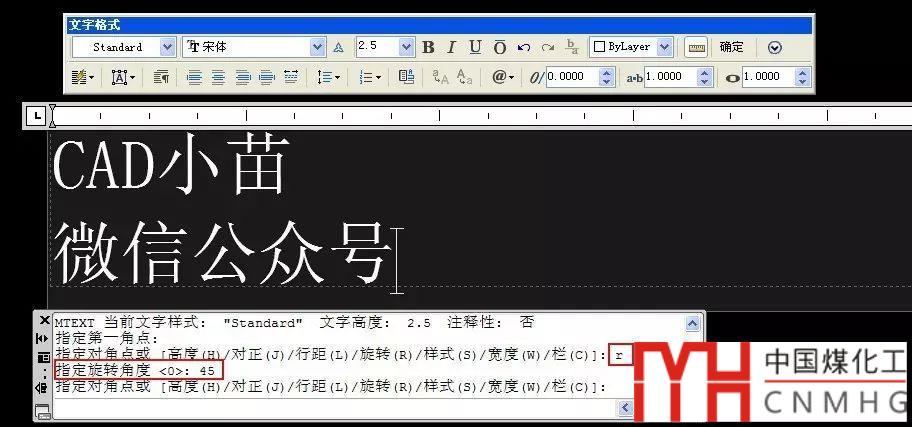Convert text to lowercase icon
Screen dimensions: 912x427
[x=464, y=77]
